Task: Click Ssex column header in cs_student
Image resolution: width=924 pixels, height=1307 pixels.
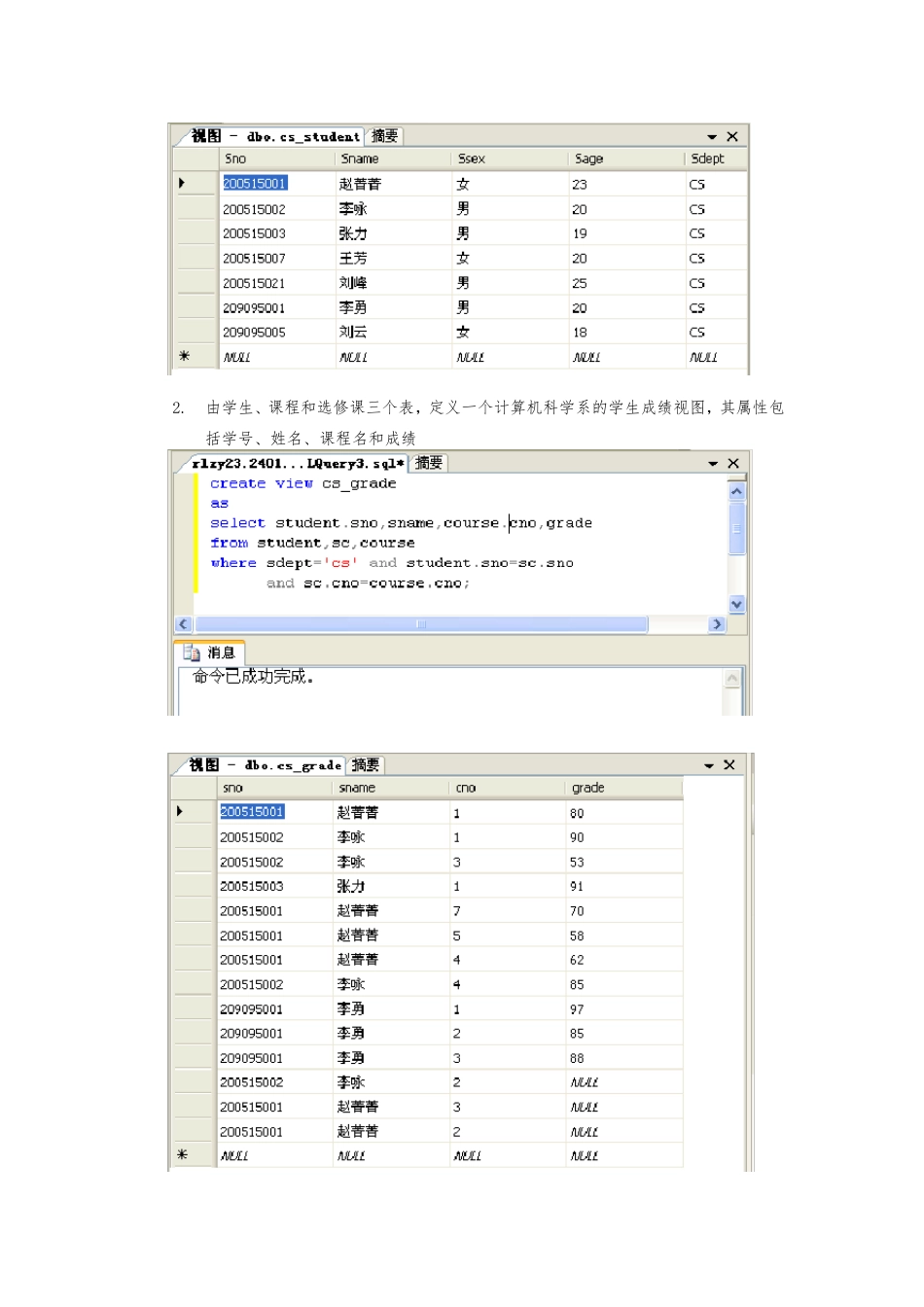Action: (x=509, y=159)
